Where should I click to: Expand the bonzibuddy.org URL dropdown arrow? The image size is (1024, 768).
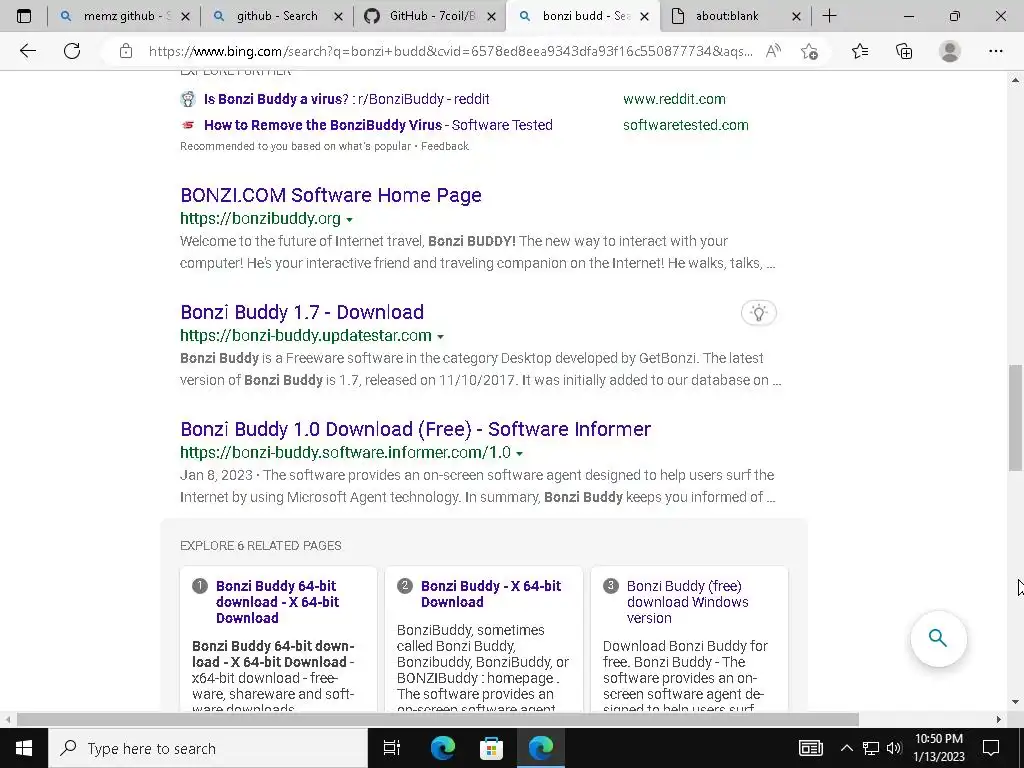point(349,219)
